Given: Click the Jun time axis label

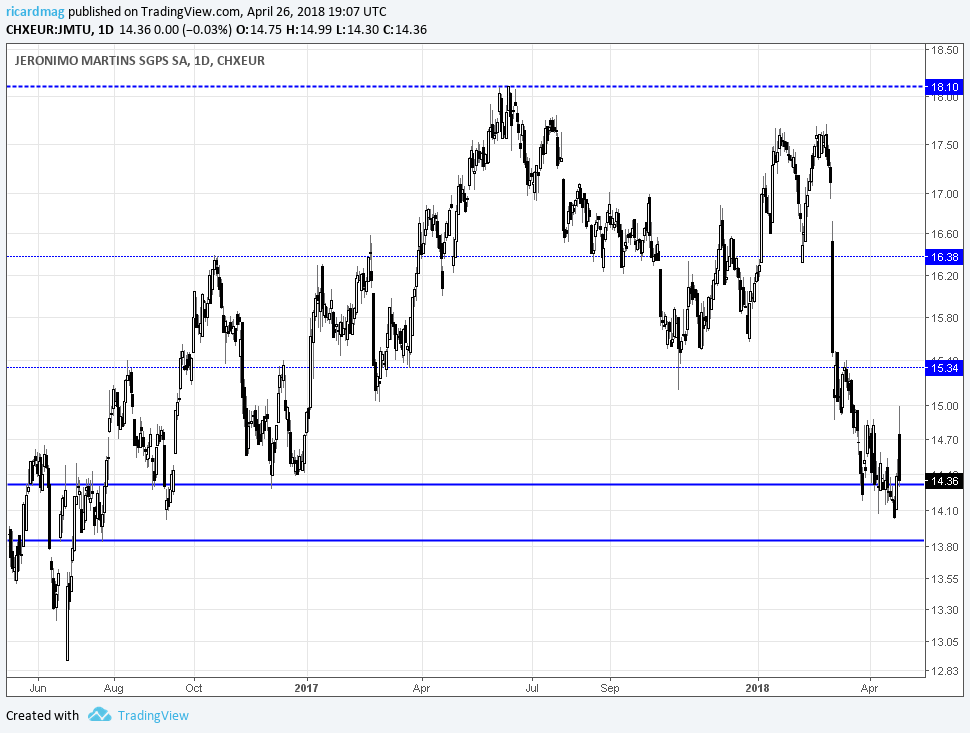Looking at the screenshot, I should 38,688.
